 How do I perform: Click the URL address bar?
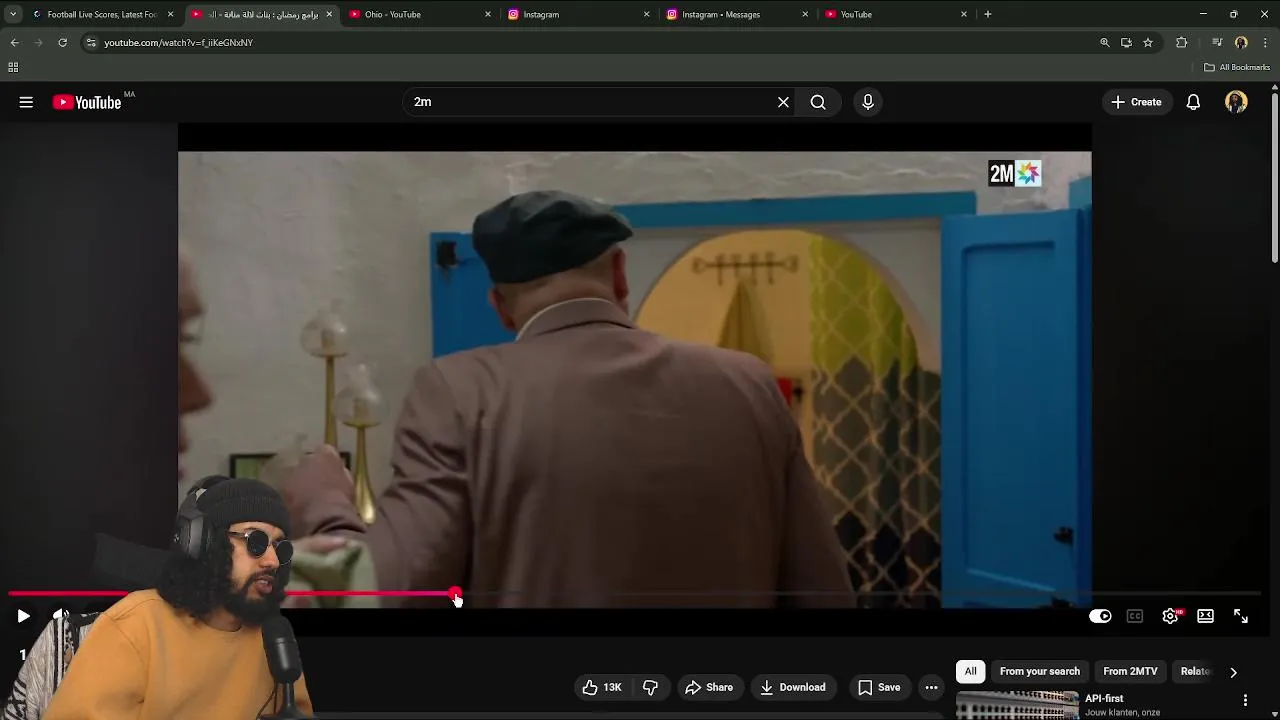(590, 42)
